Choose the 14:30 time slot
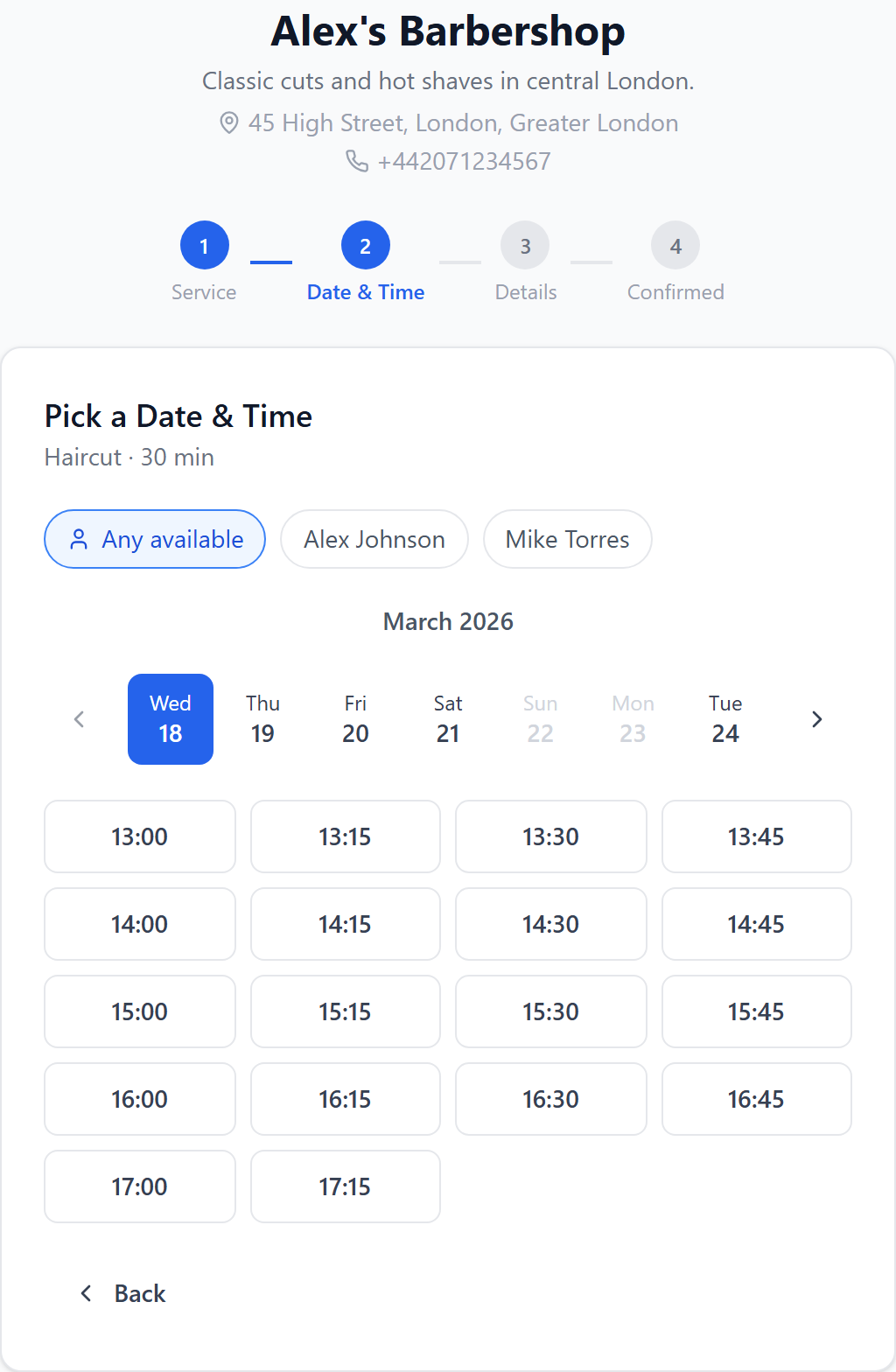This screenshot has width=896, height=1372. (x=550, y=924)
